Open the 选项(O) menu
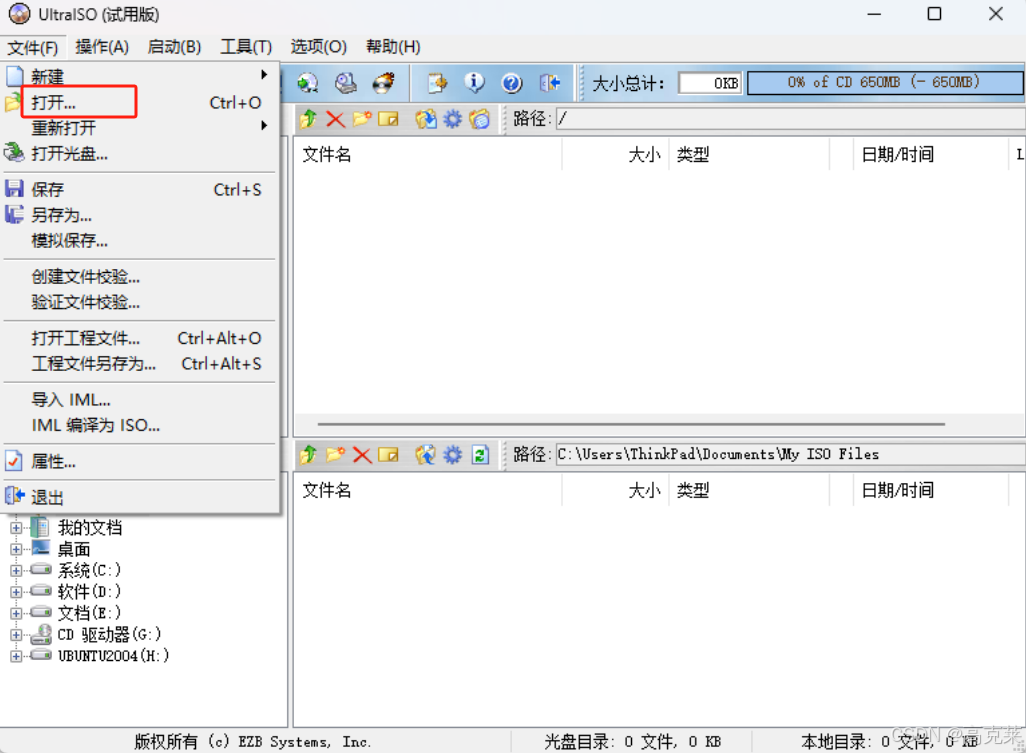 pos(319,47)
